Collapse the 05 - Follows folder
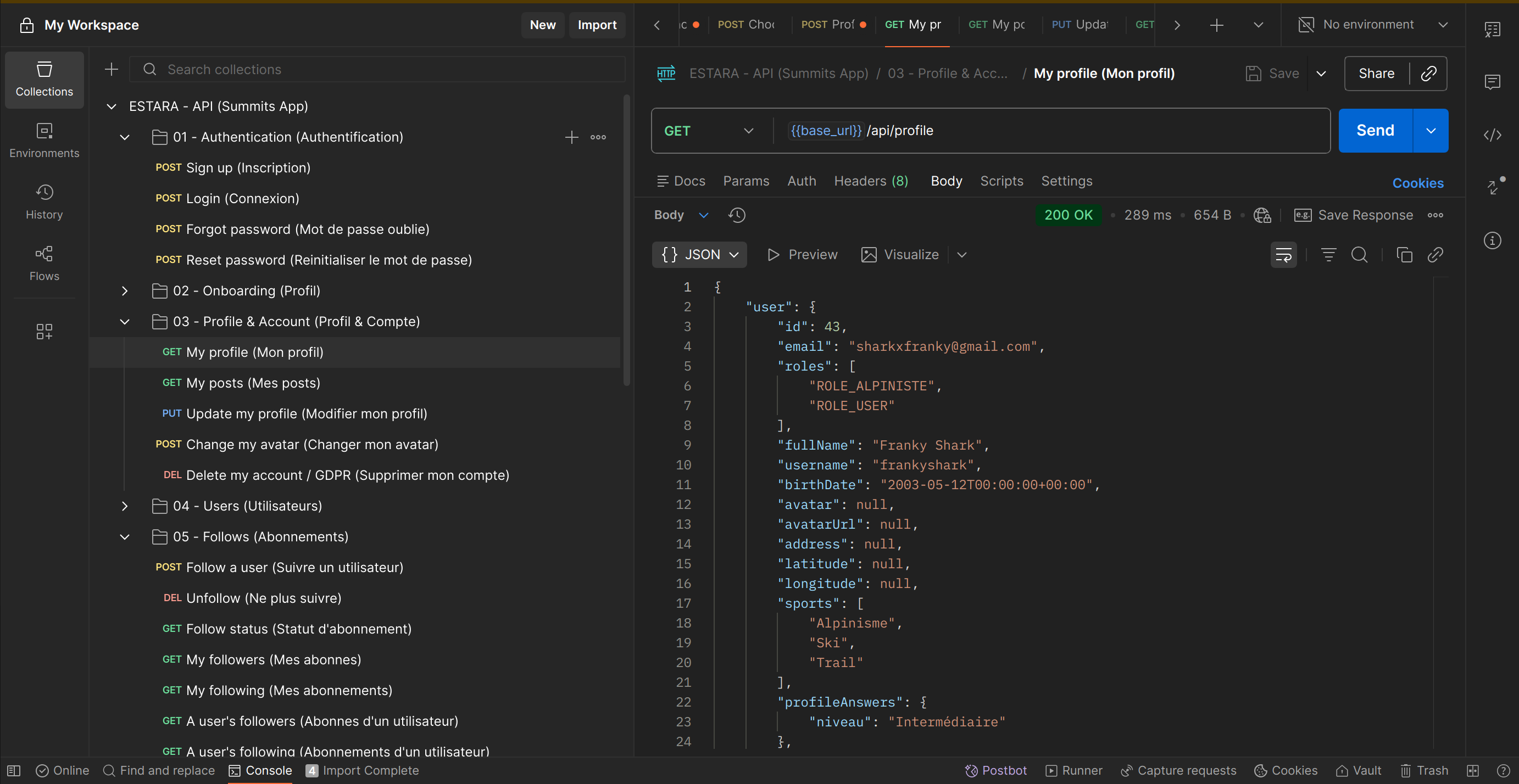The image size is (1519, 784). [124, 537]
